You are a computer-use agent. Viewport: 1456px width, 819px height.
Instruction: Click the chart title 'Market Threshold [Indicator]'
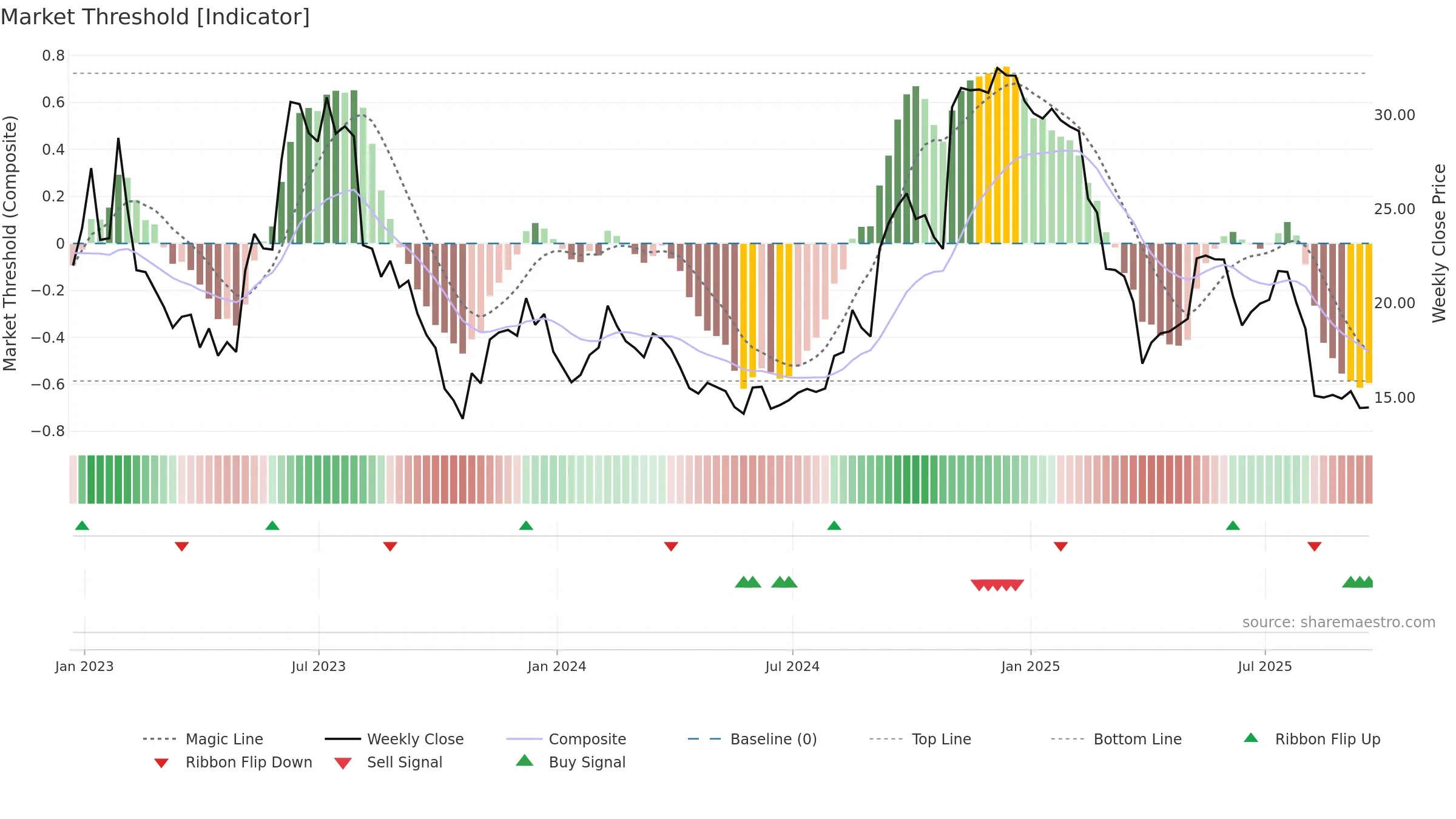point(155,17)
